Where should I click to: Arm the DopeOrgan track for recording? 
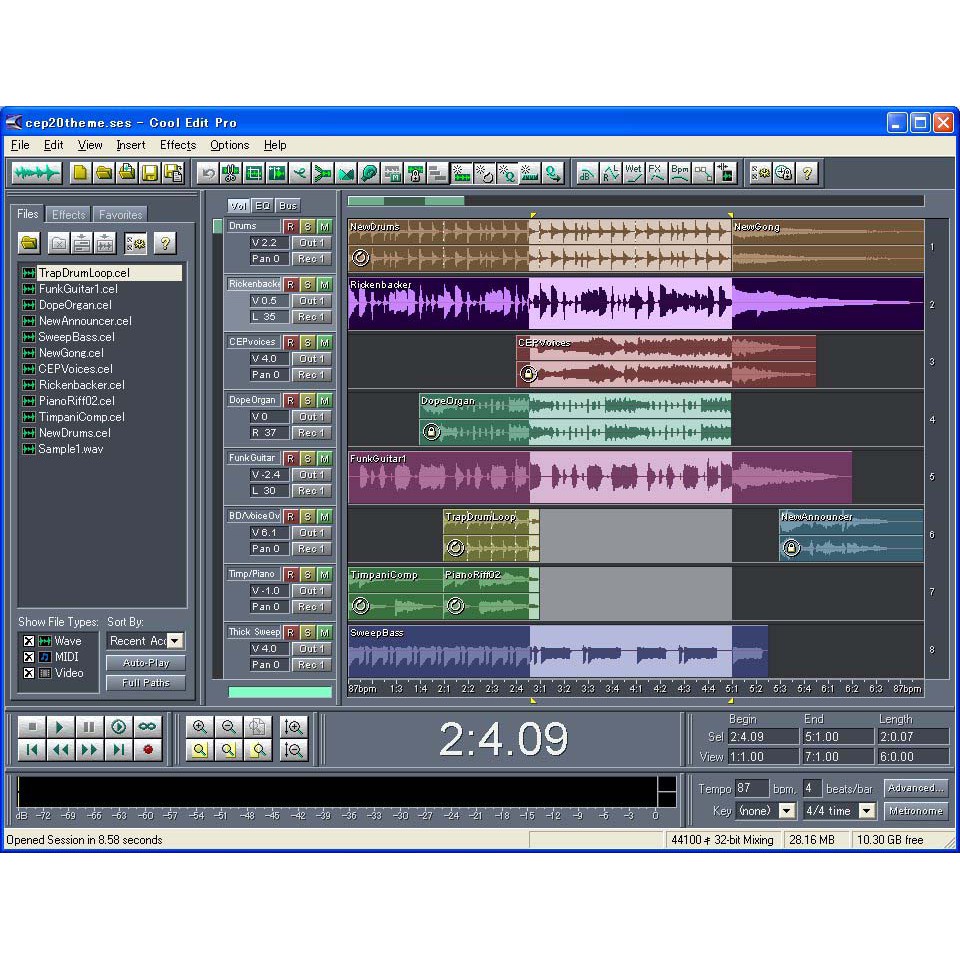tap(290, 400)
